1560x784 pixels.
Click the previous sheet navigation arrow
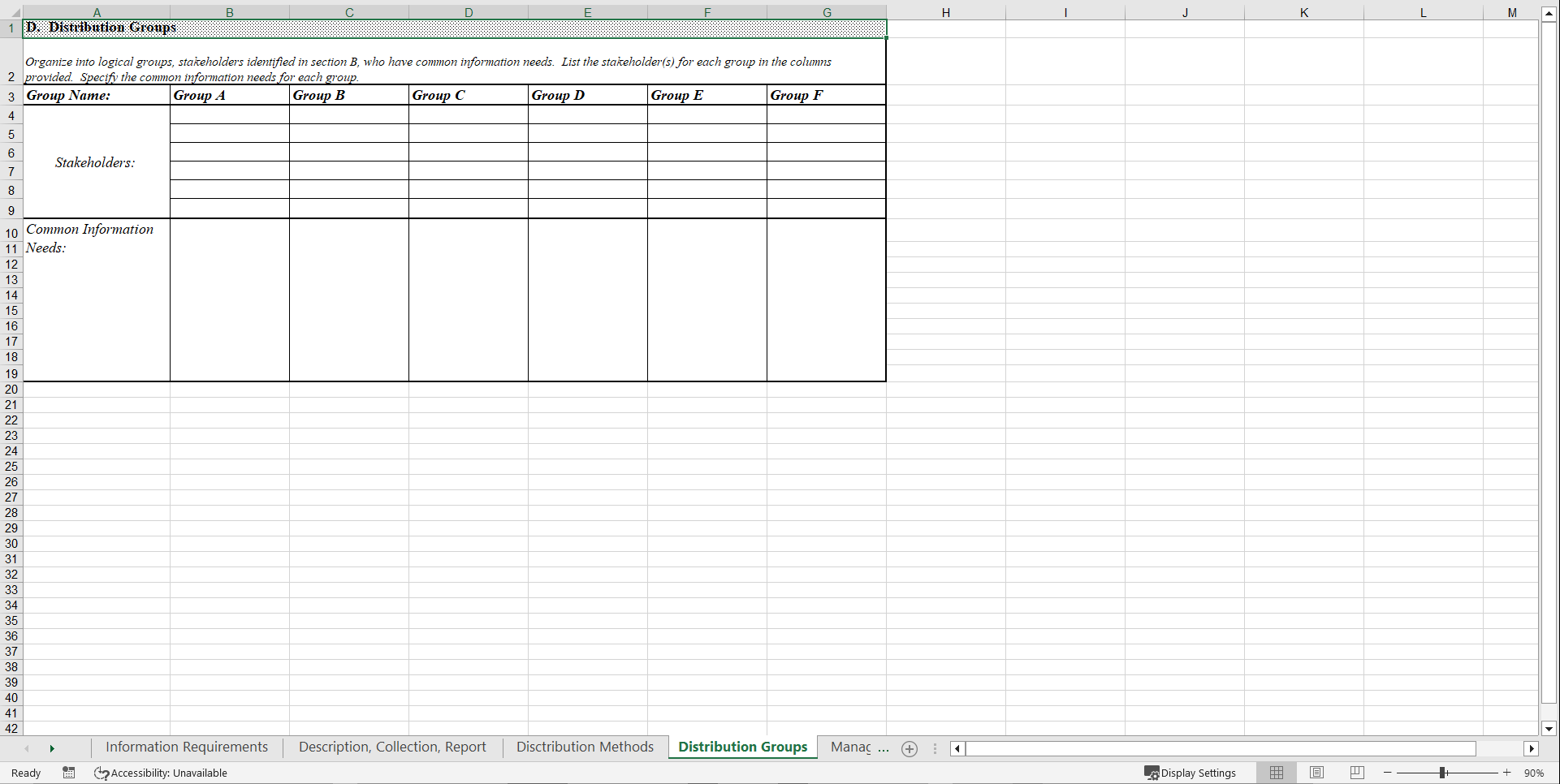click(x=27, y=748)
